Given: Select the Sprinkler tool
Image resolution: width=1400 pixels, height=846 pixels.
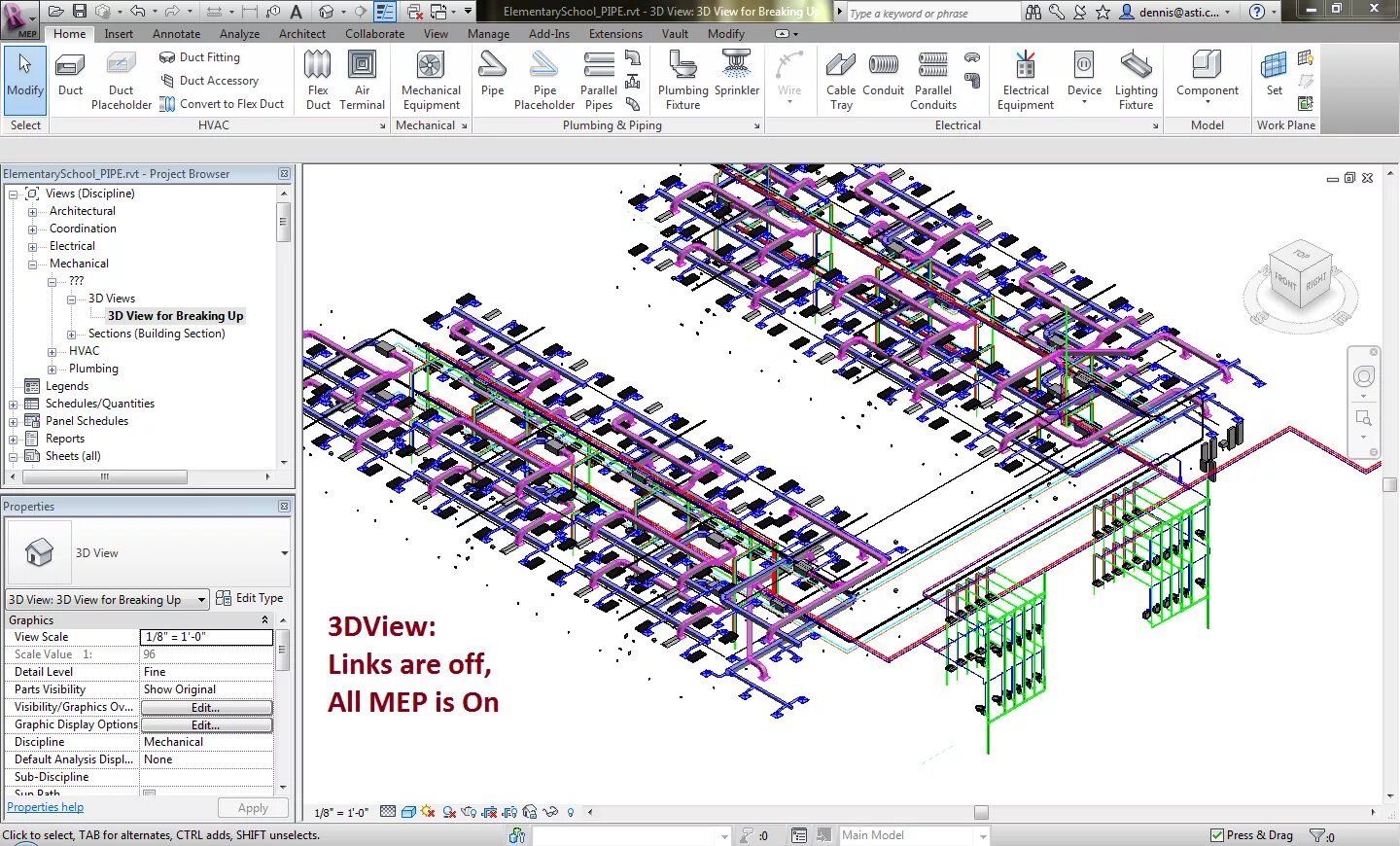Looking at the screenshot, I should 737,76.
